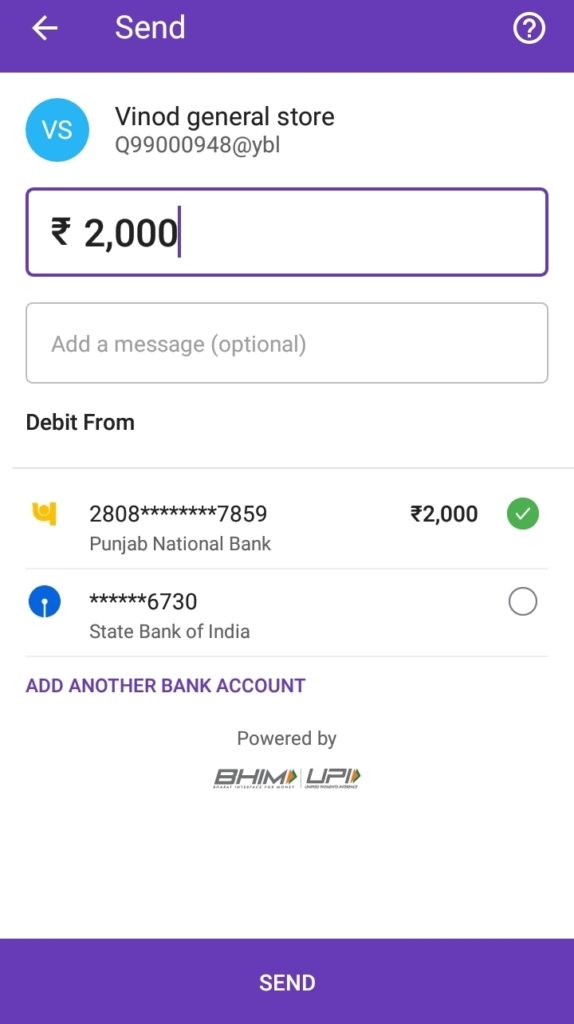Tap the back arrow icon
Image resolution: width=574 pixels, height=1024 pixels.
point(45,28)
